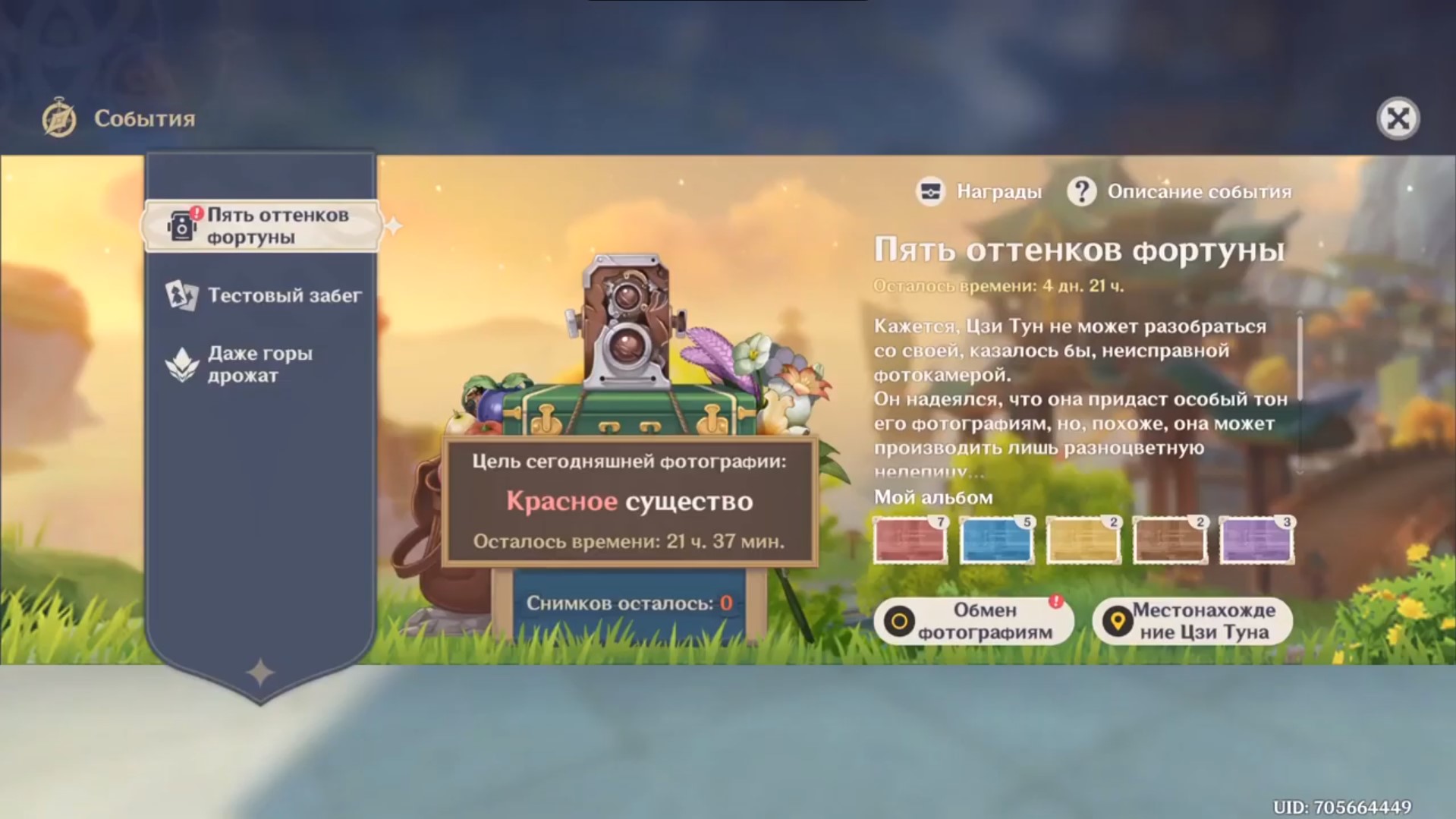
Task: Show Местонахождение Цзи Туна
Action: pos(1192,621)
